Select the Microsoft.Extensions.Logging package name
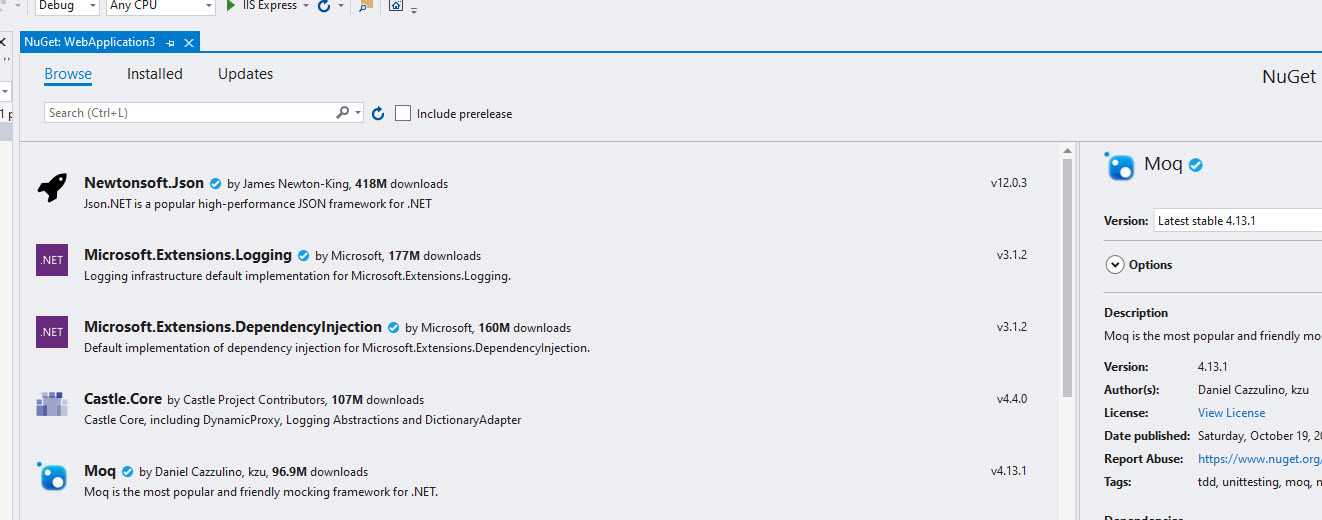Screen dimensions: 1322x520 tap(188, 255)
